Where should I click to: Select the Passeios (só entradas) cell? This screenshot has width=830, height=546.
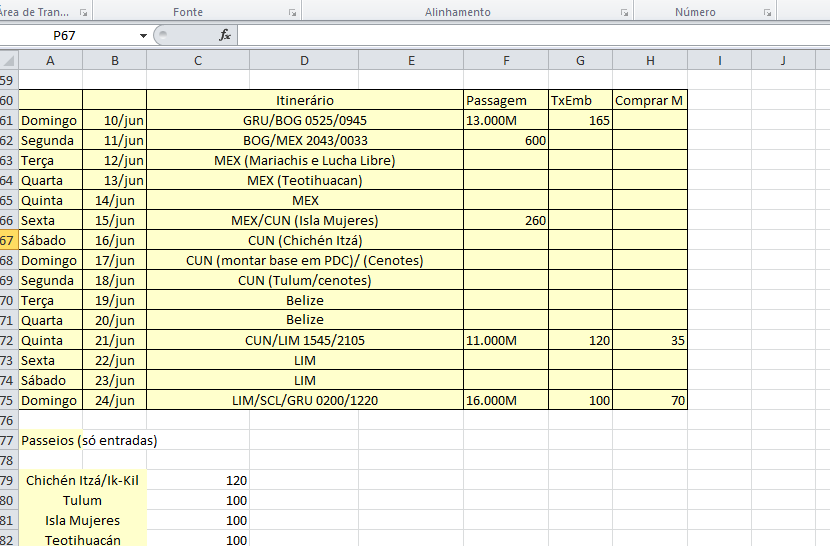coord(89,440)
